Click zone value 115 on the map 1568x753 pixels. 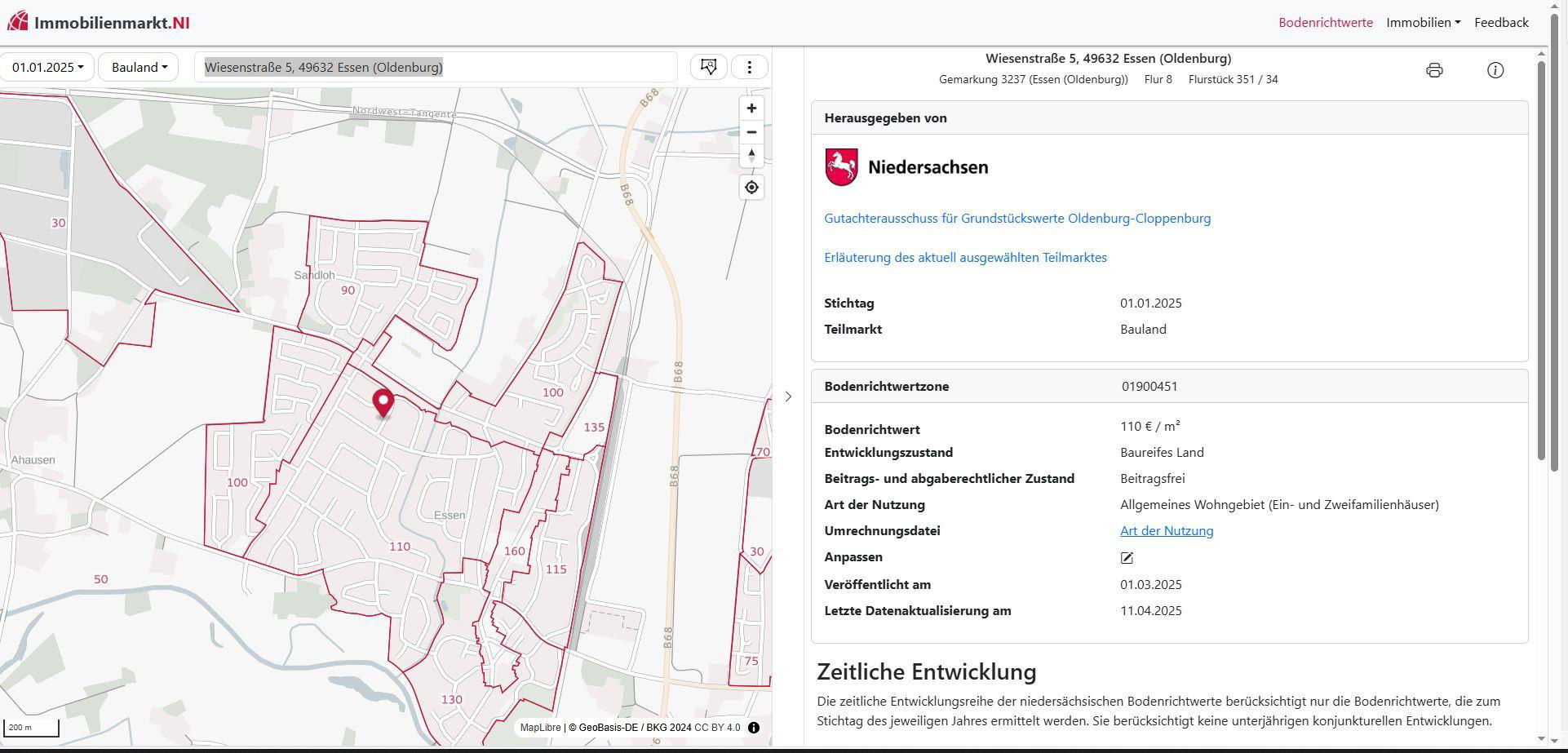tap(556, 569)
